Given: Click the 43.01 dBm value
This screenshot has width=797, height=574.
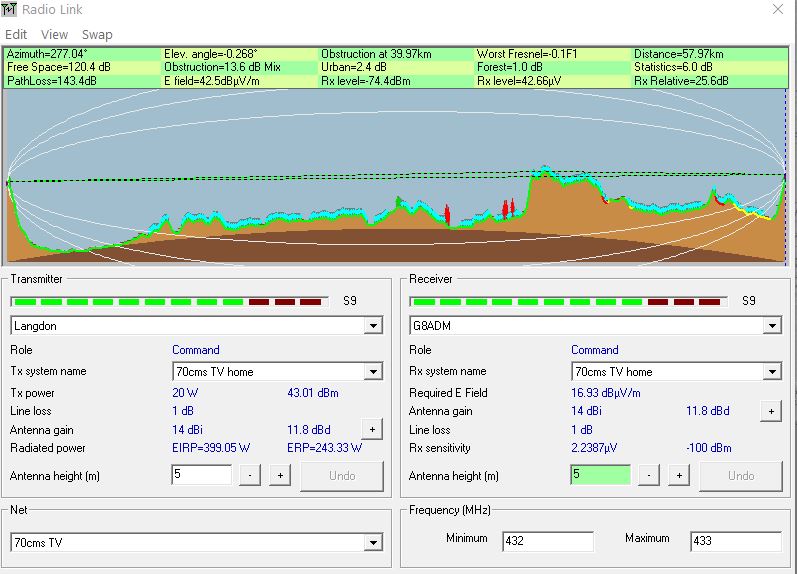Looking at the screenshot, I should (313, 393).
